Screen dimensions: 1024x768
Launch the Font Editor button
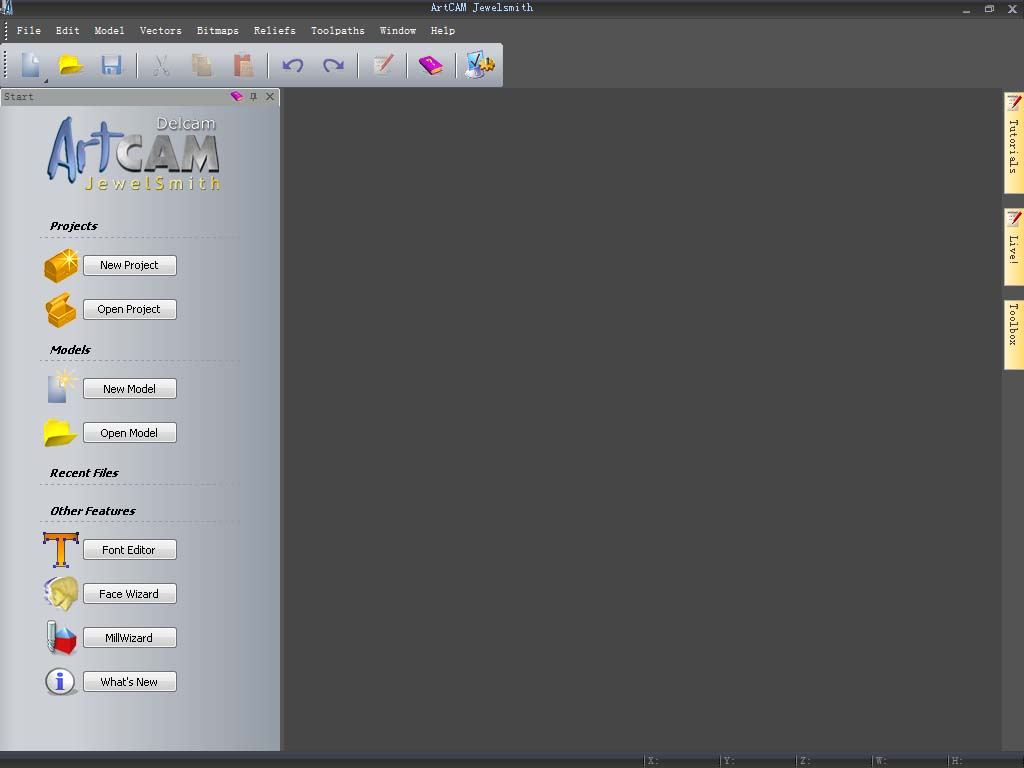tap(129, 549)
